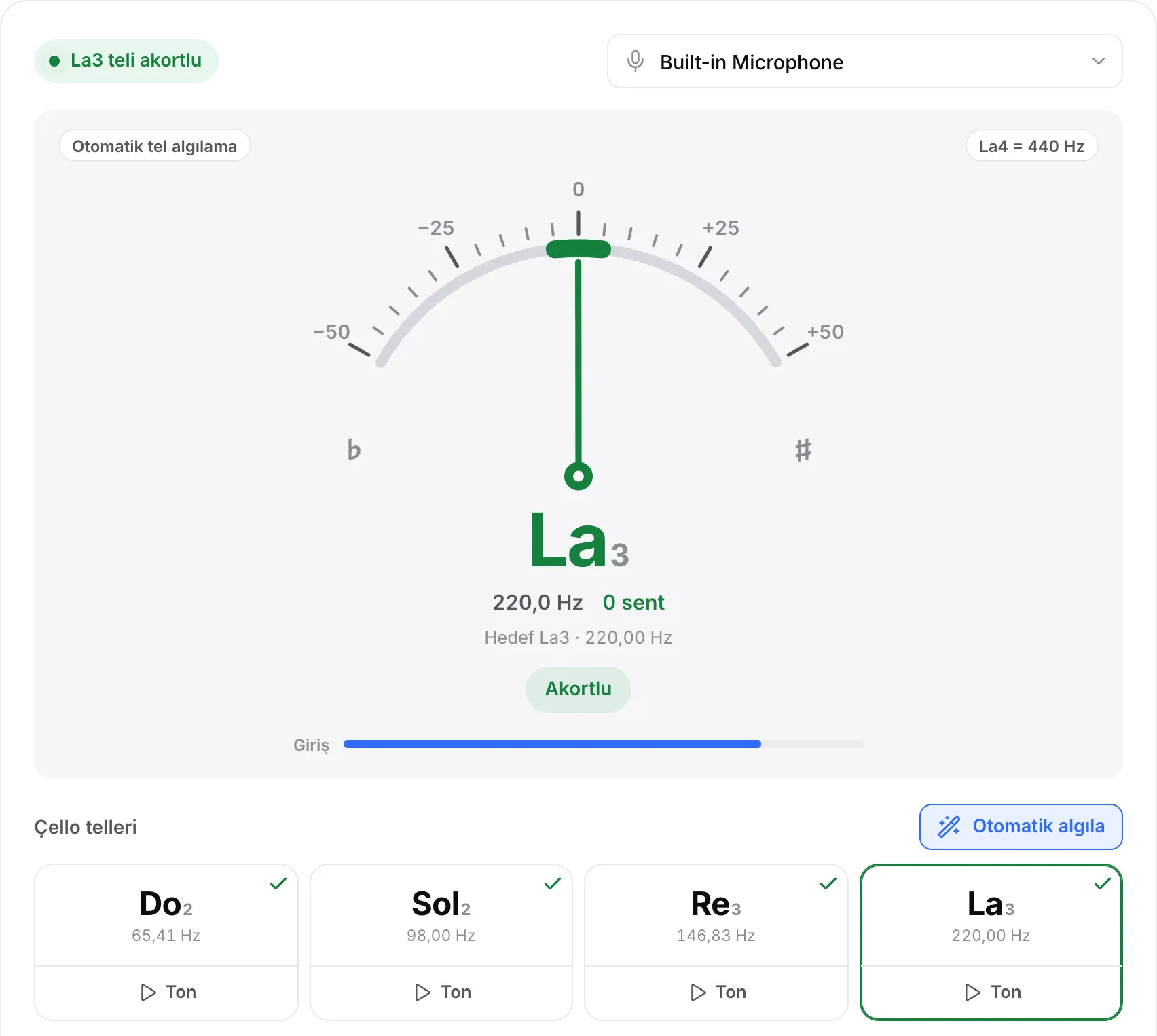Click the checkmark icon on the Do2 card
Viewport: 1157px width, 1036px height.
[278, 883]
